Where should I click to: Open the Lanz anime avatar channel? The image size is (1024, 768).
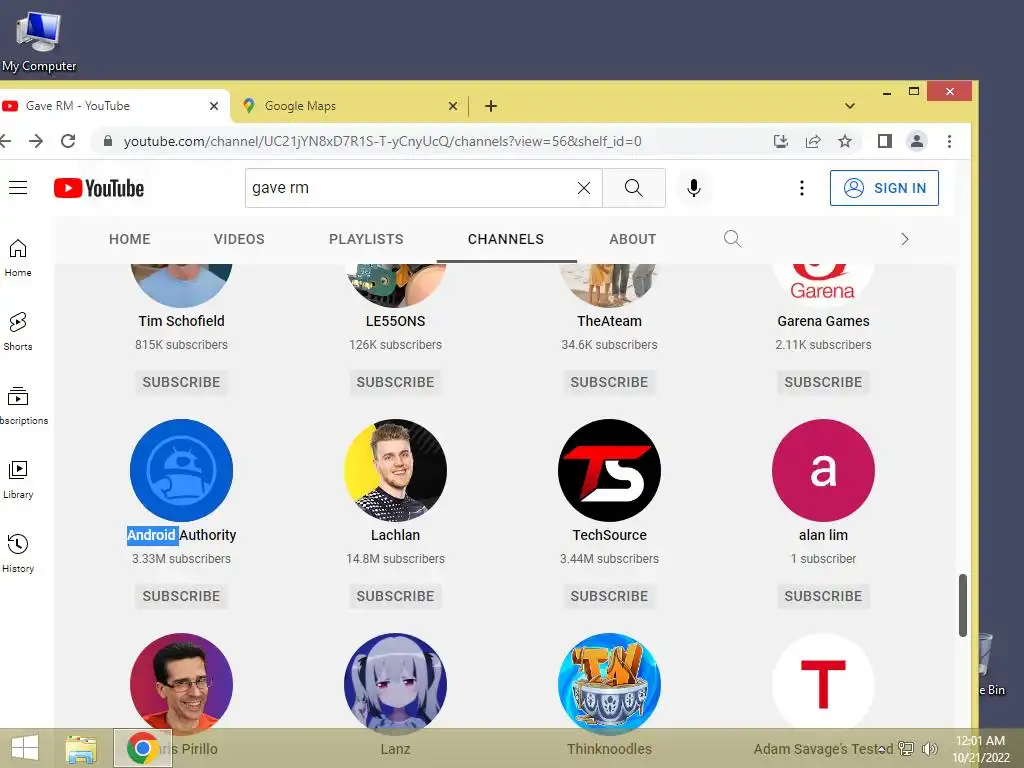[395, 682]
